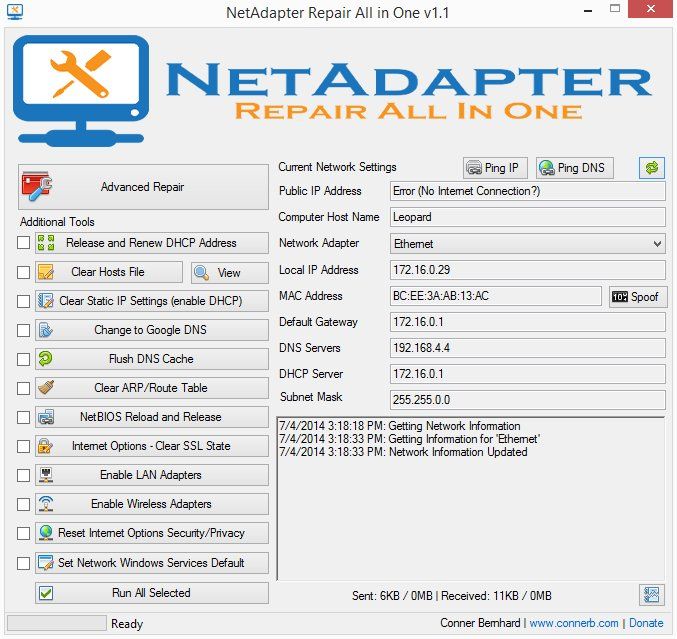Click the progress bar next to Ready
677x639 pixels.
(x=57, y=623)
